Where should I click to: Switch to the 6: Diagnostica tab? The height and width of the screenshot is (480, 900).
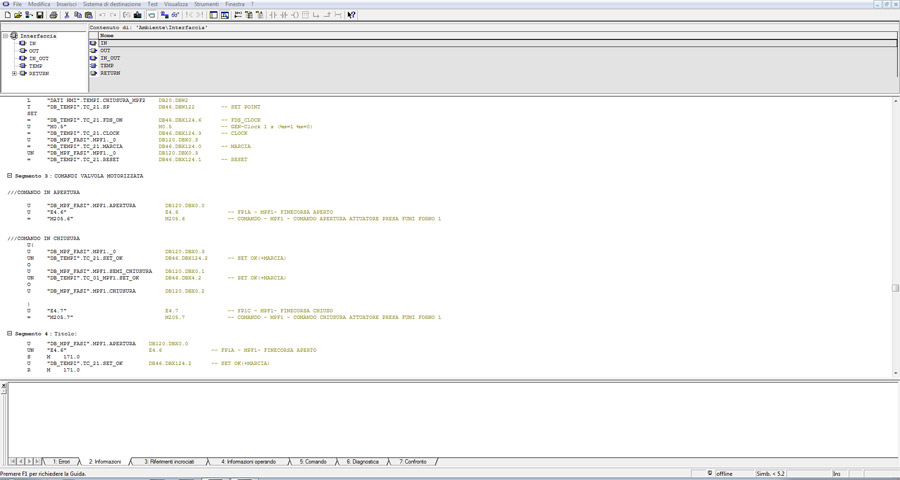tap(363, 462)
